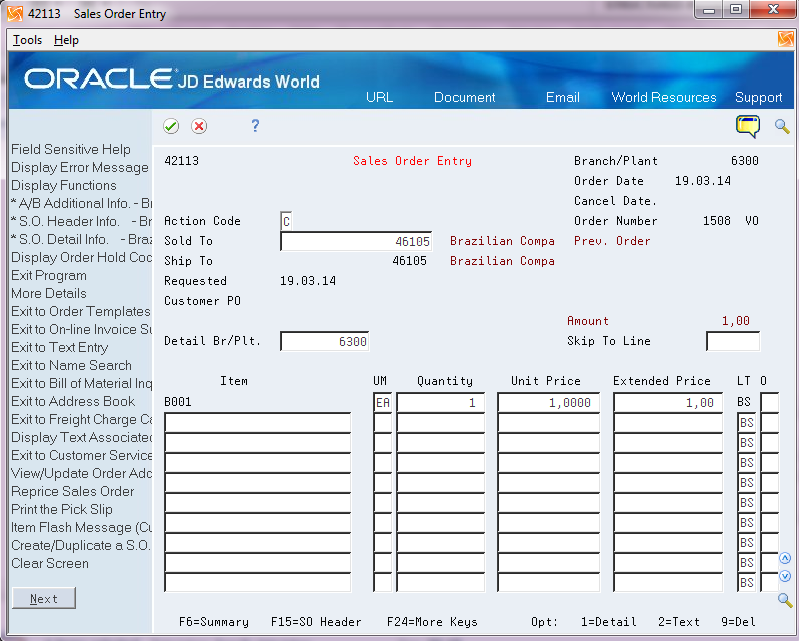The image size is (799, 641).
Task: Select Display Text Associated option
Action: 81,437
